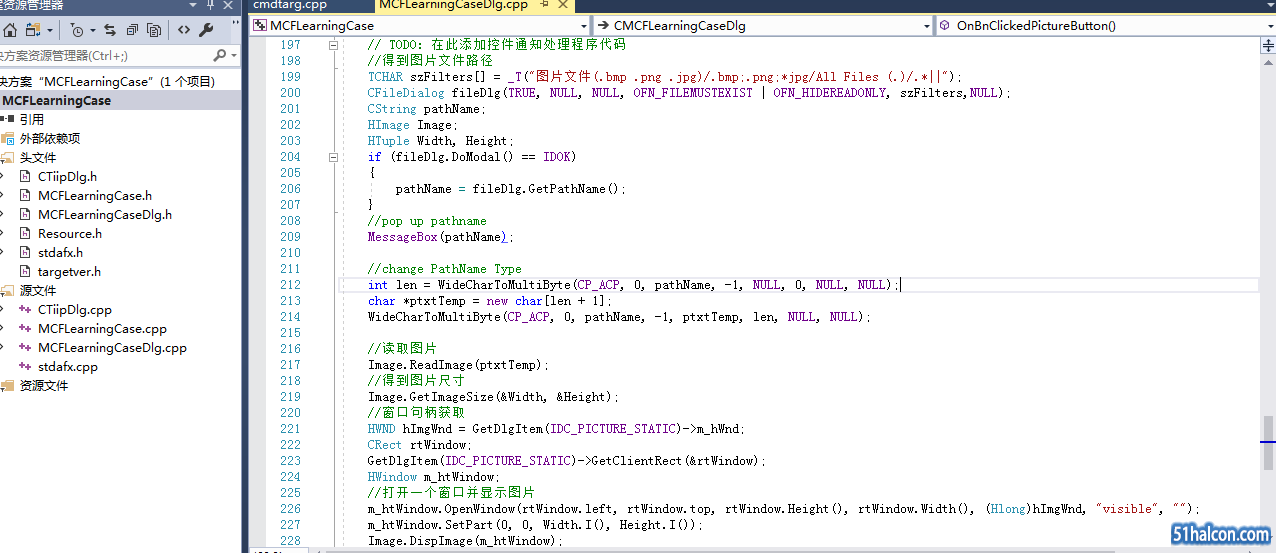
Task: Select Resource.h file
Action: click(70, 233)
